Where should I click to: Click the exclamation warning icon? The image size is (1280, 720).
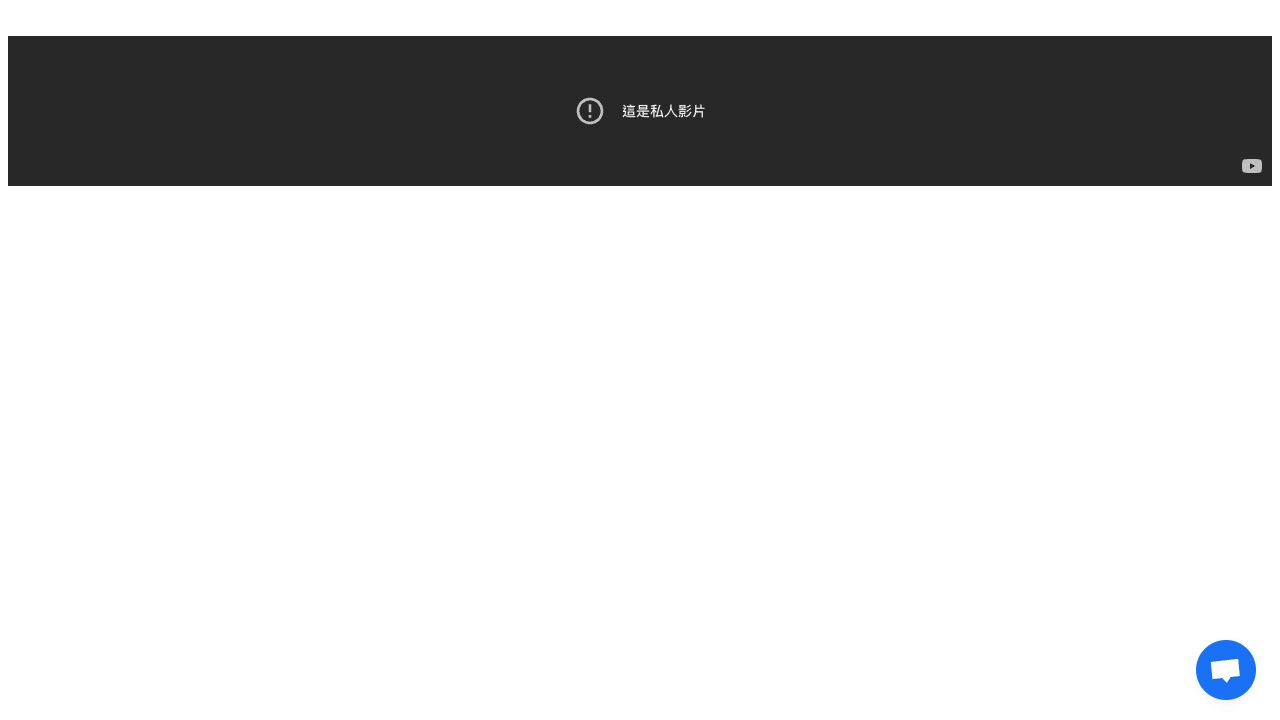590,111
